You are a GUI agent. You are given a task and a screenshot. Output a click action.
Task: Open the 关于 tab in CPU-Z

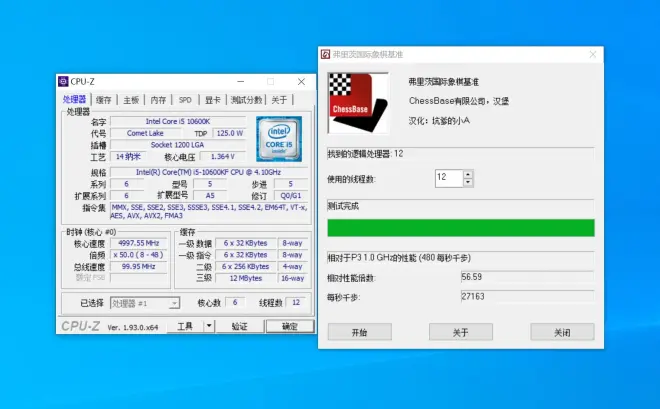click(x=279, y=100)
